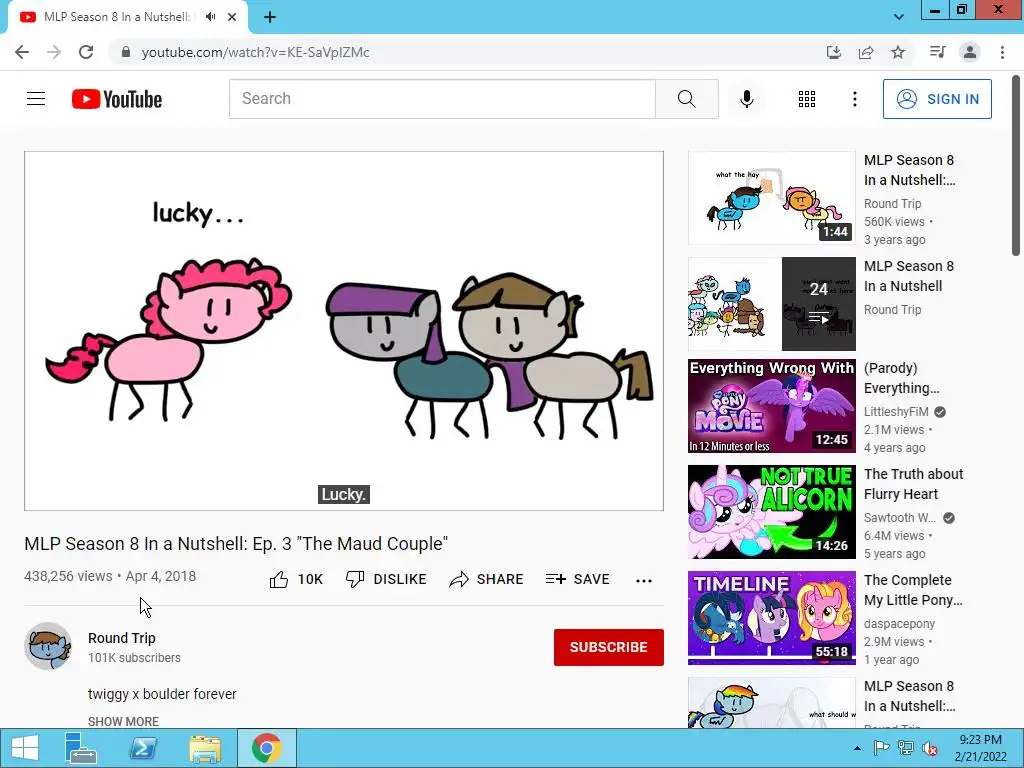This screenshot has width=1024, height=768.
Task: Bookmark this page with the star icon
Action: pyautogui.click(x=898, y=52)
